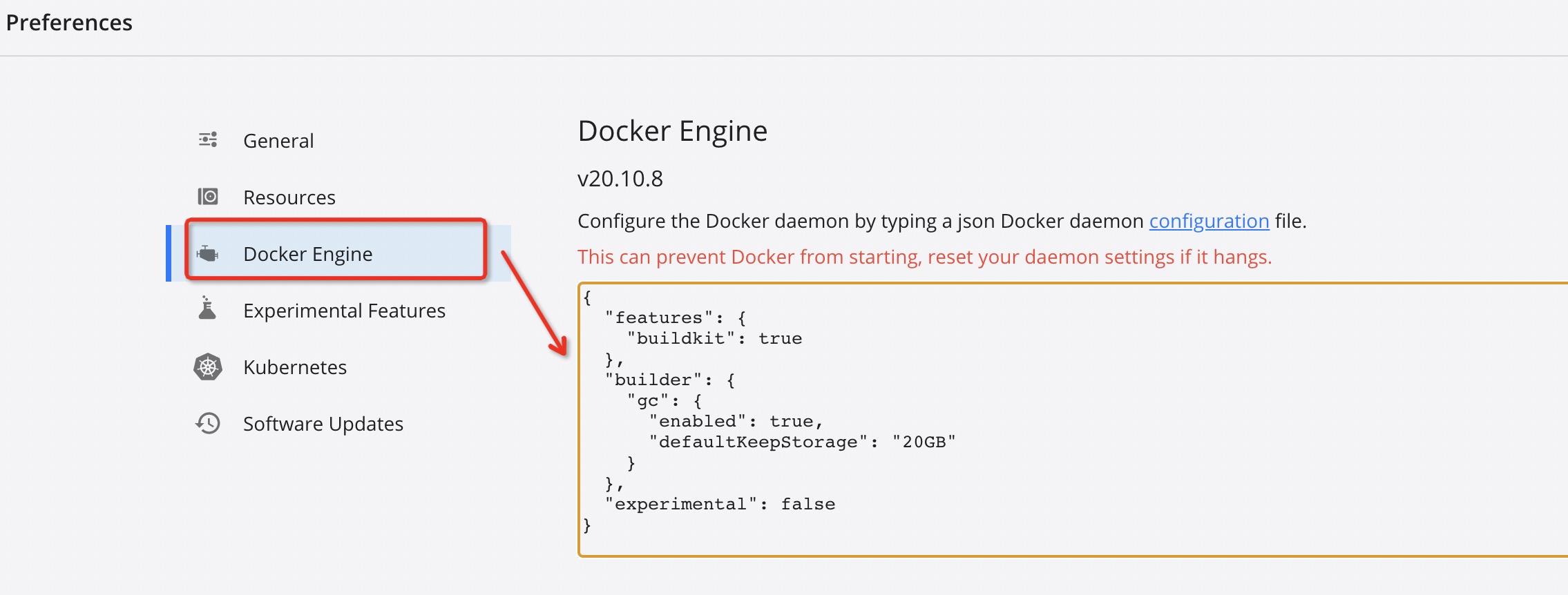The image size is (1568, 595).
Task: Click the "defaultKeepStorage": "20GB" line
Action: [x=802, y=442]
